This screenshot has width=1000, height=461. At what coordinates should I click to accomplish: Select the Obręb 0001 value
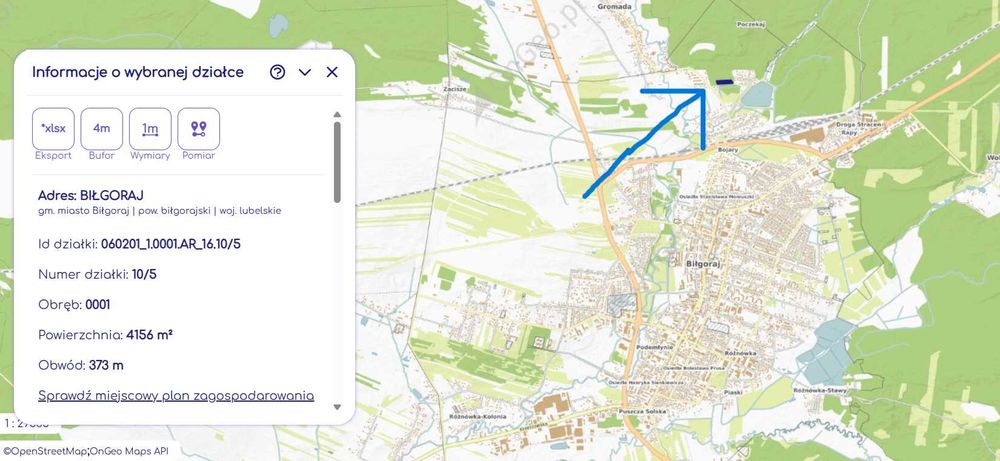(98, 305)
